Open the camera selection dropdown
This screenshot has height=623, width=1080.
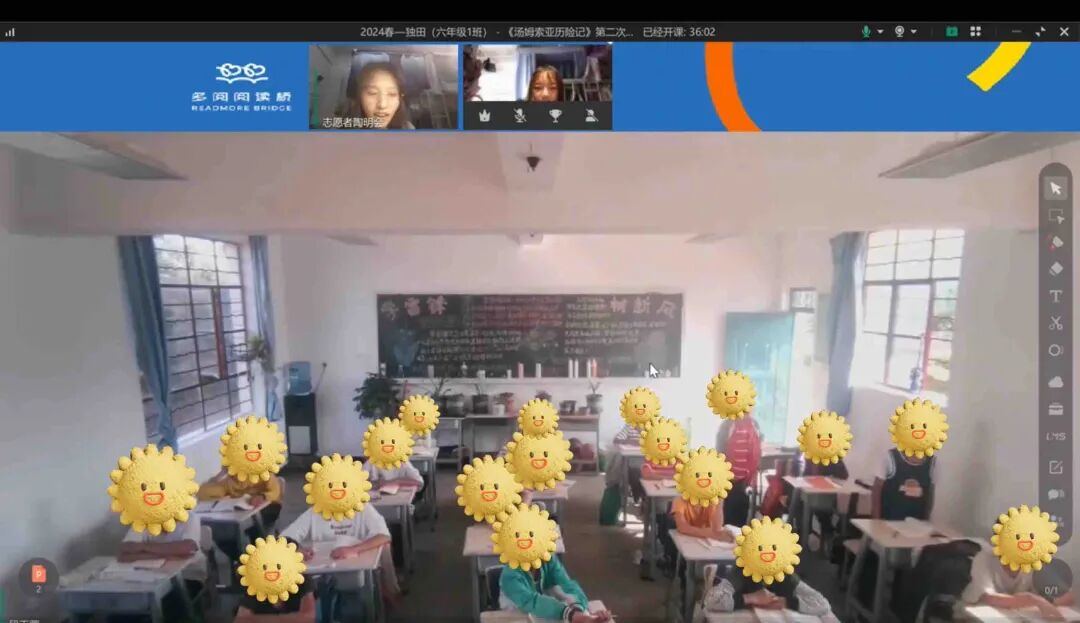tap(913, 31)
